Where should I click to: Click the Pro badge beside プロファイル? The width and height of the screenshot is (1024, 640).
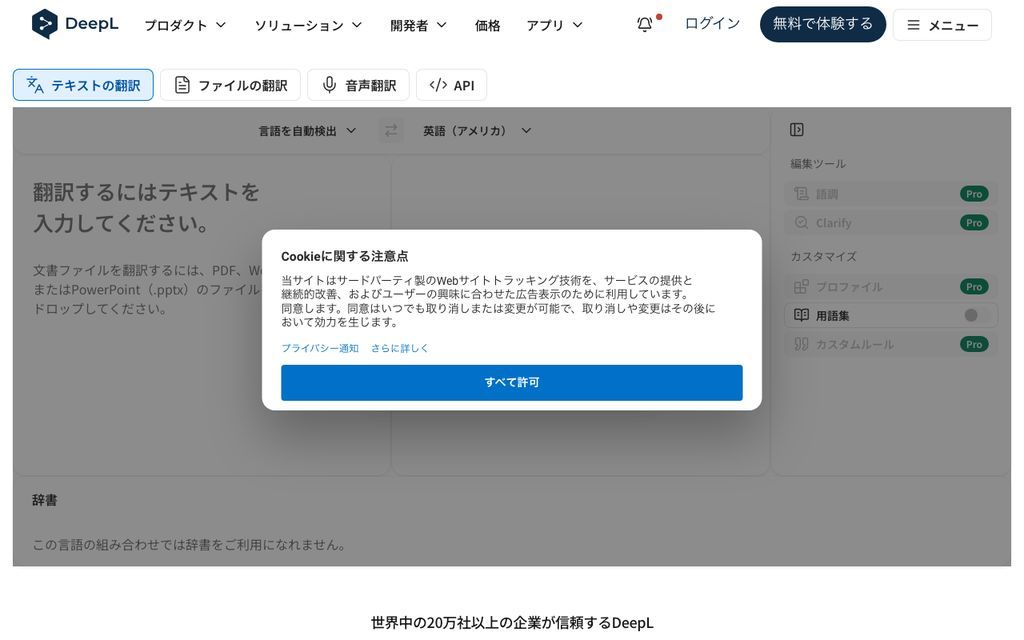(974, 287)
